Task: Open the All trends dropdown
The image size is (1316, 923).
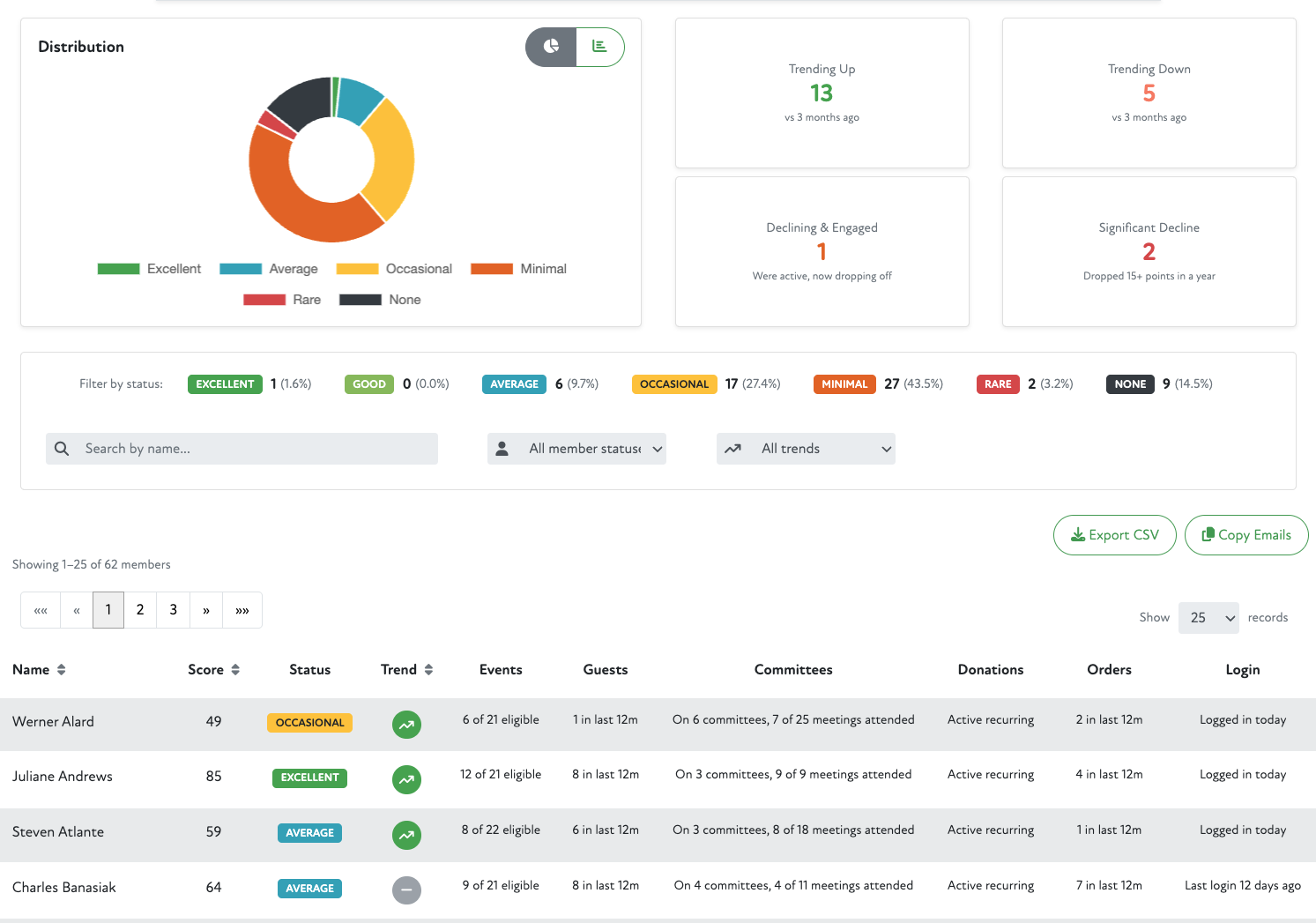Action: tap(806, 449)
